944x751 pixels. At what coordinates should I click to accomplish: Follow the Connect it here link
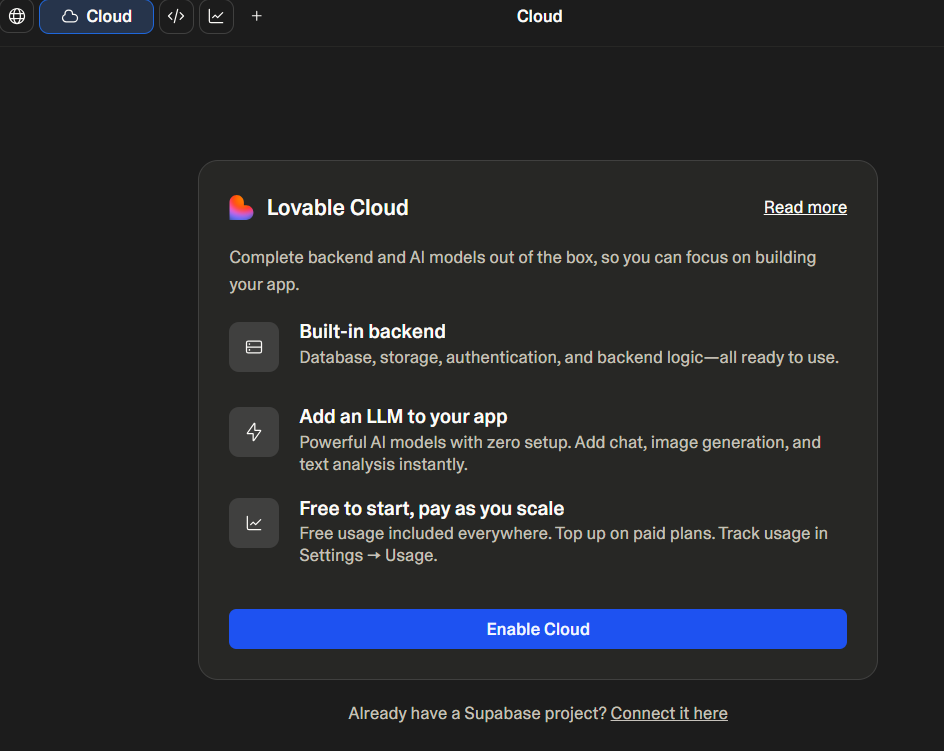(x=669, y=713)
